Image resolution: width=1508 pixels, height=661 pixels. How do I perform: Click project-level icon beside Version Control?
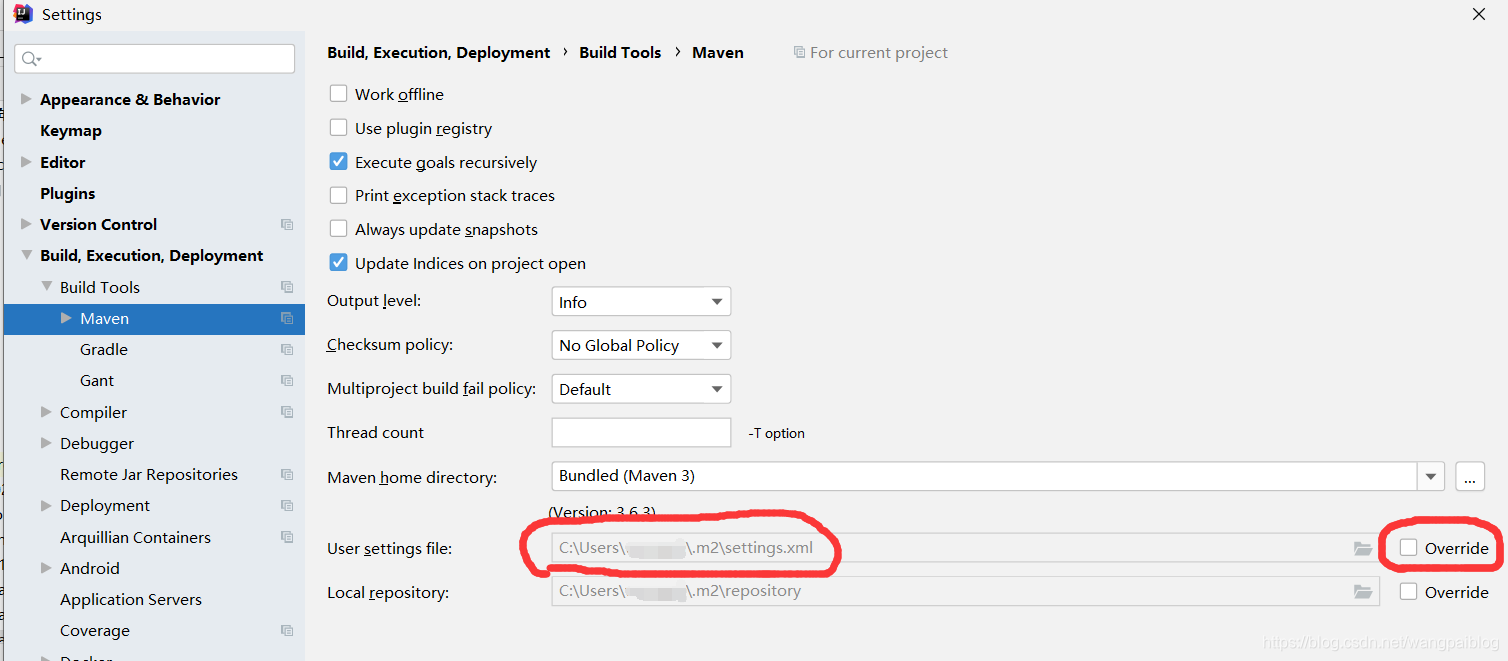[x=287, y=225]
